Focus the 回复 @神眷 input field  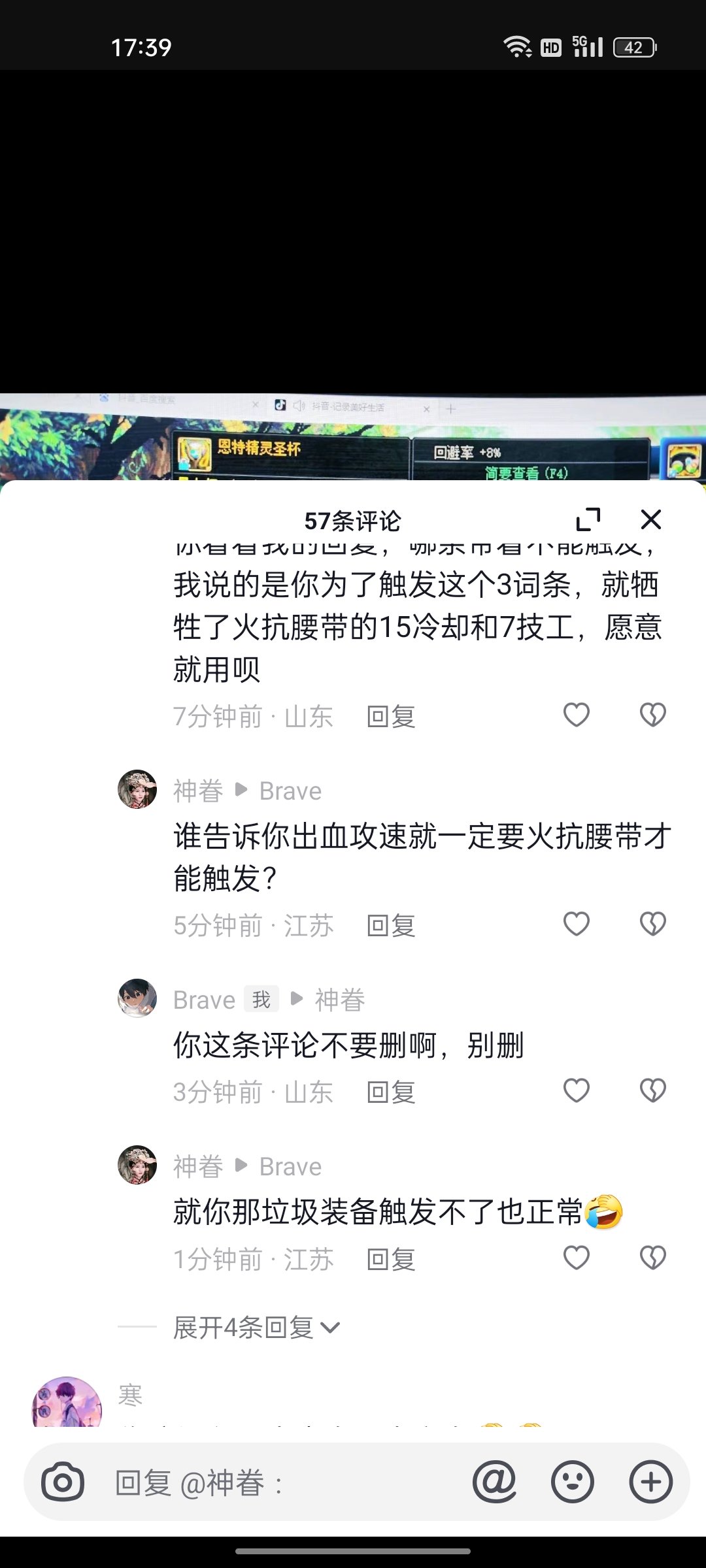(288, 1482)
